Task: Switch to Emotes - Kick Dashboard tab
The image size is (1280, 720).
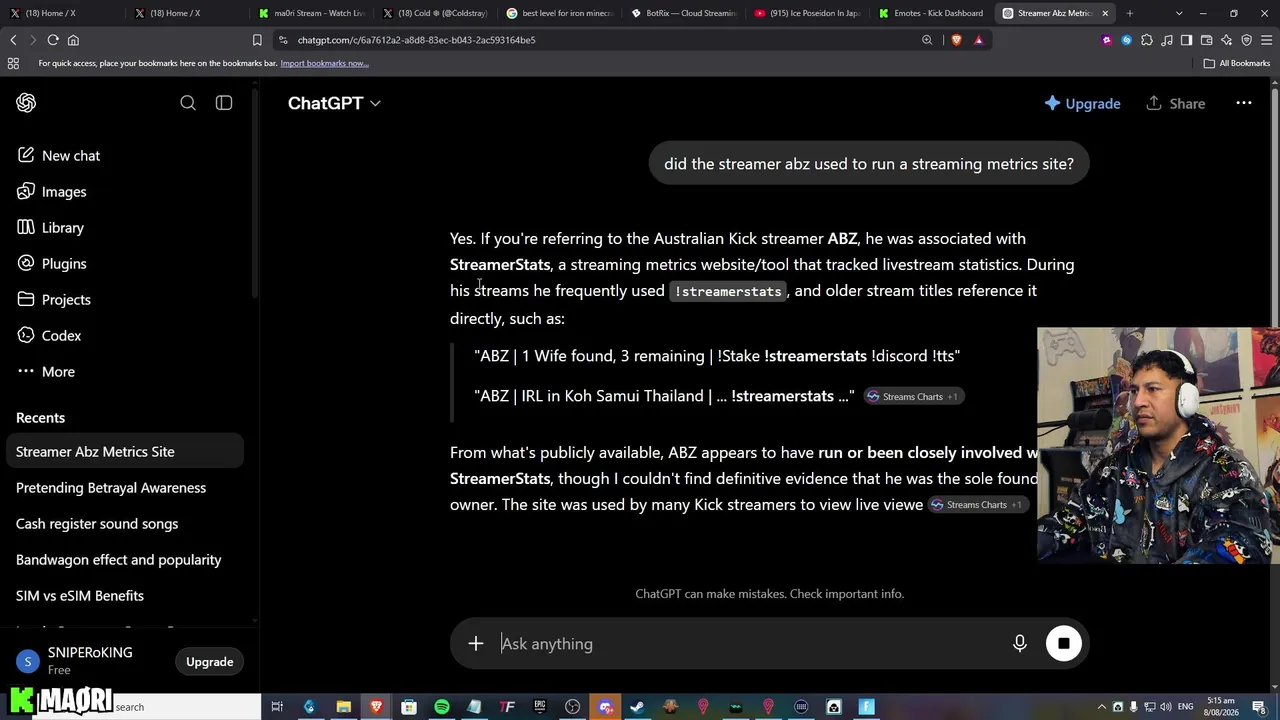Action: [x=931, y=13]
